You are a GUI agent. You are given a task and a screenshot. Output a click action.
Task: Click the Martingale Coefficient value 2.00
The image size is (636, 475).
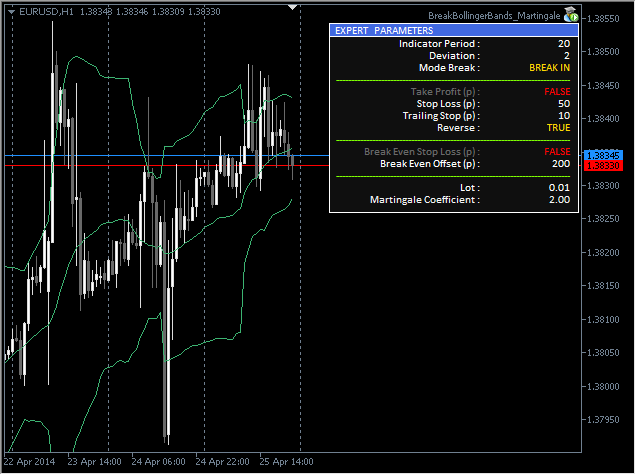pyautogui.click(x=559, y=200)
